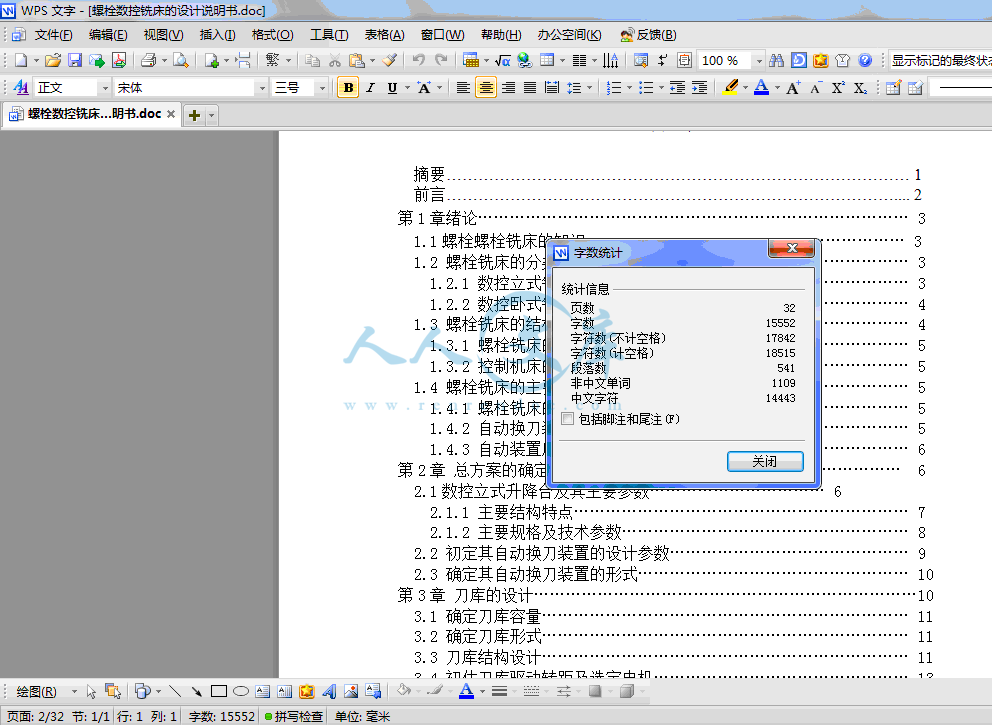Viewport: 992px width, 725px height.
Task: Open the 插入 menu
Action: pyautogui.click(x=217, y=35)
